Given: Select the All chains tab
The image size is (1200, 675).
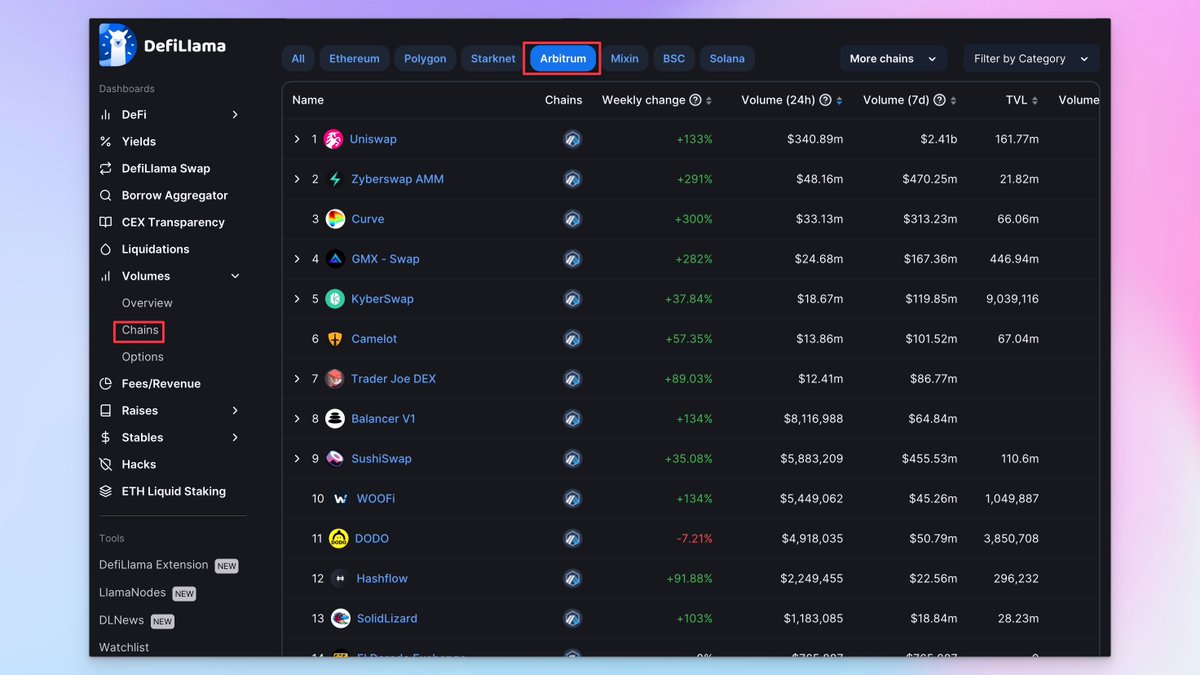Looking at the screenshot, I should coord(298,59).
